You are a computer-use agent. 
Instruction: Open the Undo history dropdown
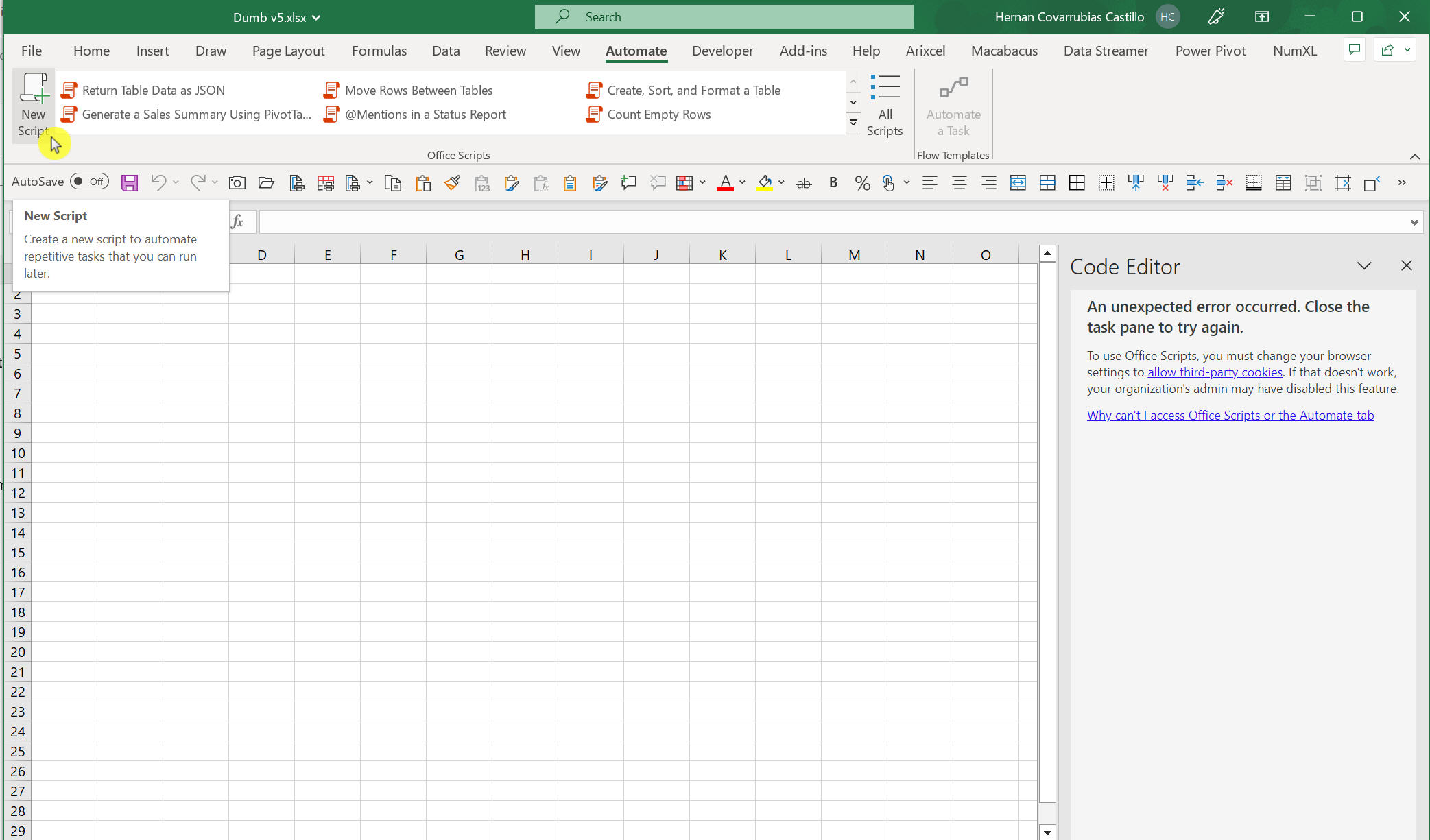point(176,182)
